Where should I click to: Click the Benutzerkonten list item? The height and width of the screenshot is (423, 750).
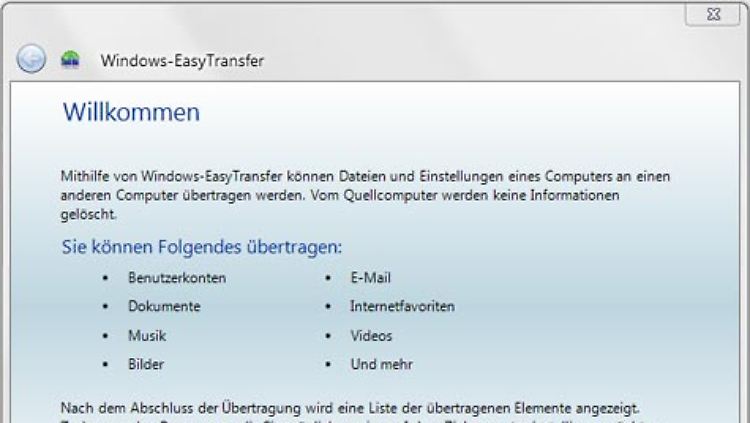(x=177, y=278)
